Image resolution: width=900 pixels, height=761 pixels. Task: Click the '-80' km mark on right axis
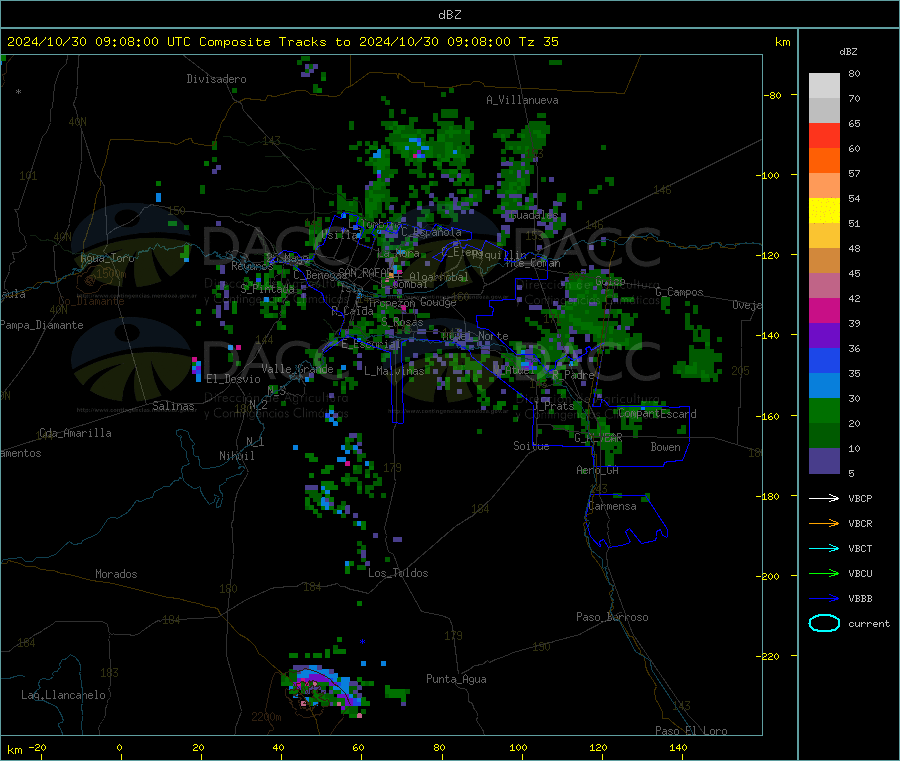[x=772, y=95]
